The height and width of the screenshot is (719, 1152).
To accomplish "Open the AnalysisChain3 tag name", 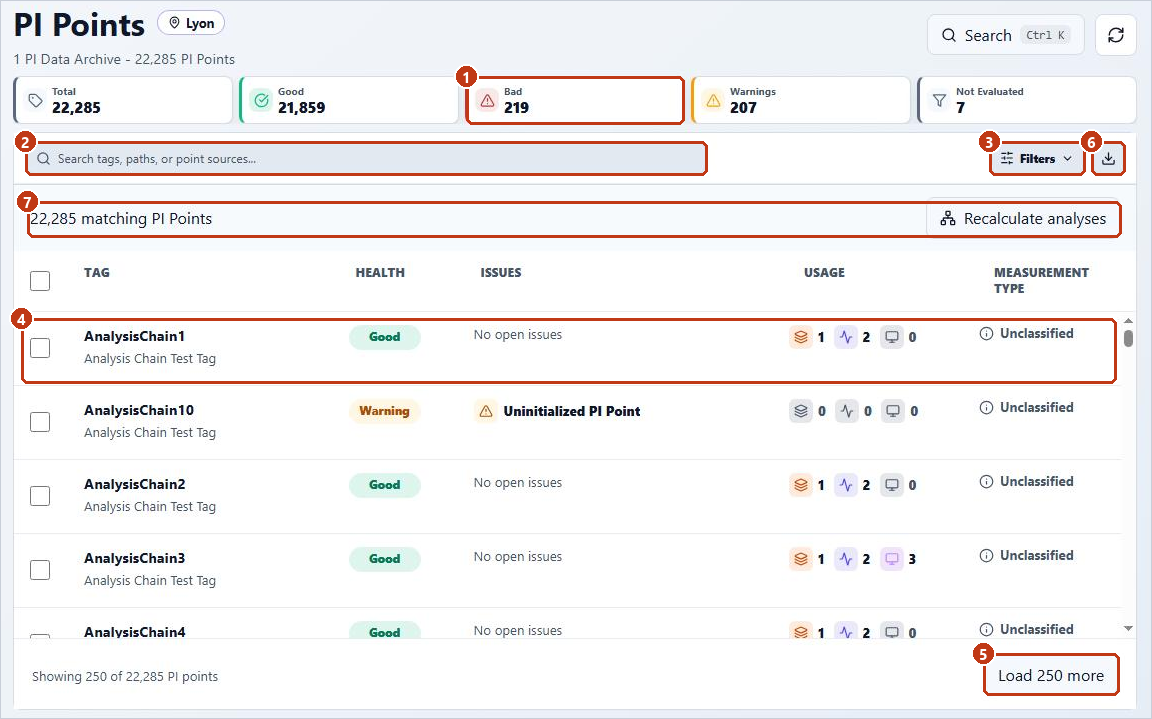I will [x=134, y=558].
